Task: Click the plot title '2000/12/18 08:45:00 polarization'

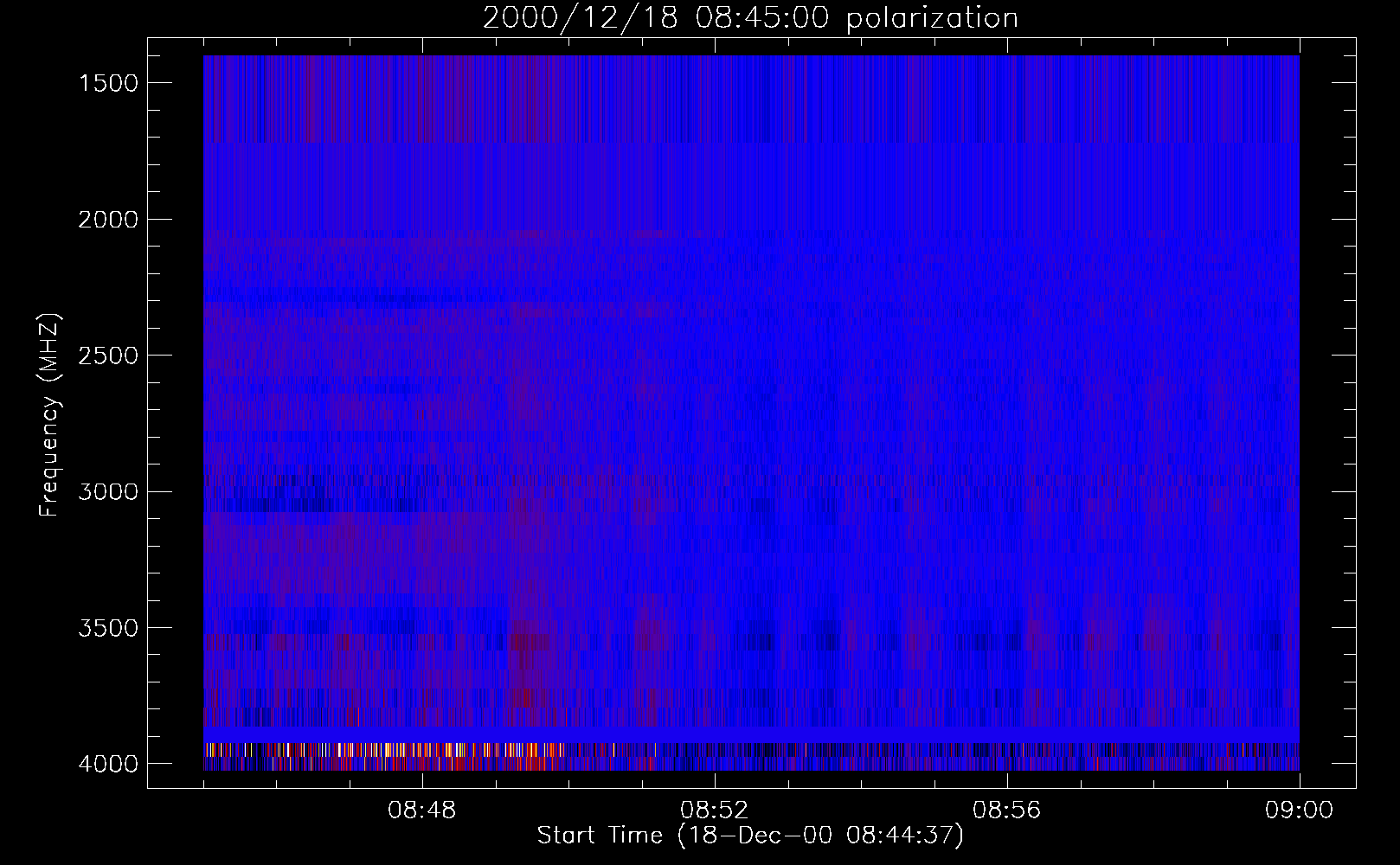Action: coord(750,18)
